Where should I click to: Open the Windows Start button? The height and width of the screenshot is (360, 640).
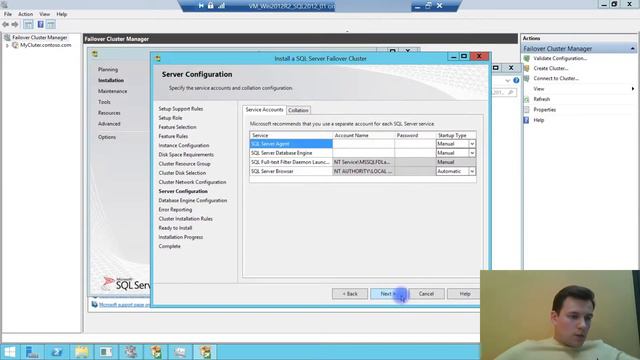(x=10, y=352)
